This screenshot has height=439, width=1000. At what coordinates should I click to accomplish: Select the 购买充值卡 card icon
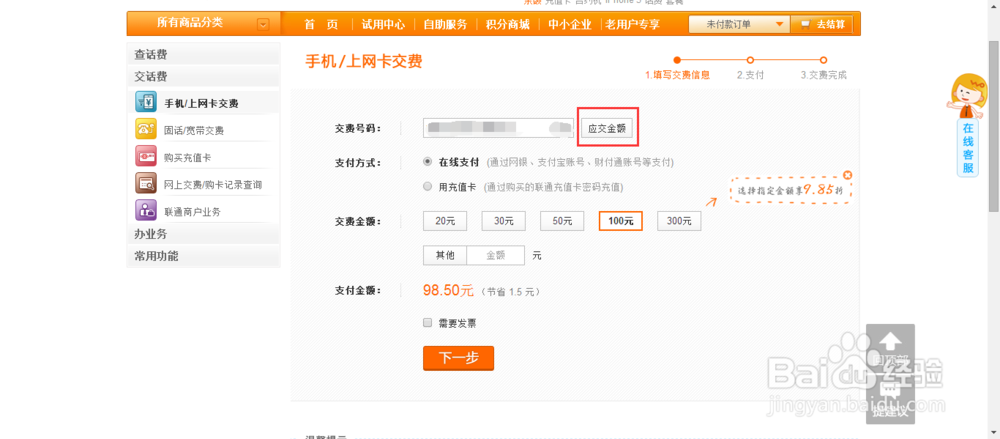145,156
